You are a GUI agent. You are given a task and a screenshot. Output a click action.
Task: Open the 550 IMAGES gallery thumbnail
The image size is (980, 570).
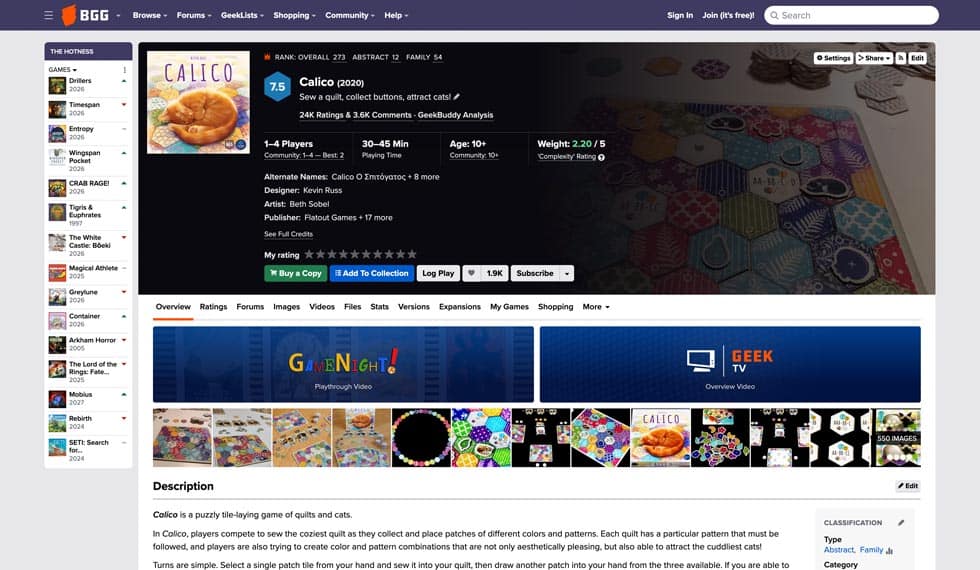[x=898, y=438]
